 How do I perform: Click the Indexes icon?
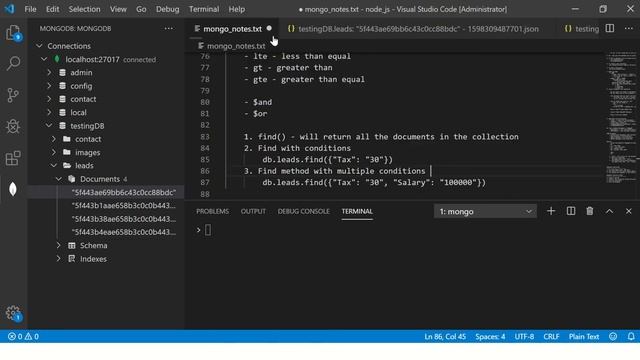click(72, 259)
